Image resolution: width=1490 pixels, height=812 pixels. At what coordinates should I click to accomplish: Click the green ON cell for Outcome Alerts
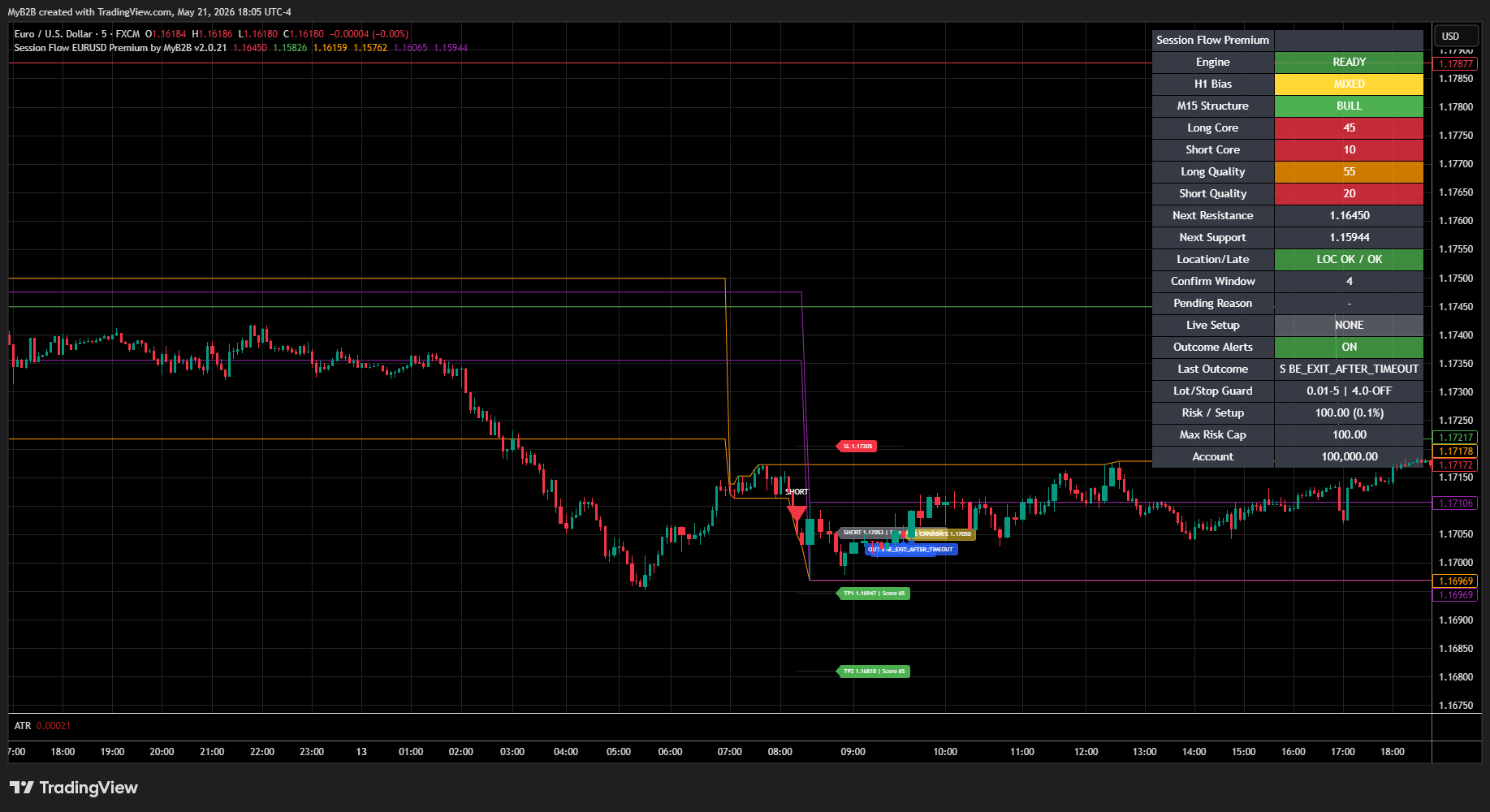click(x=1349, y=347)
